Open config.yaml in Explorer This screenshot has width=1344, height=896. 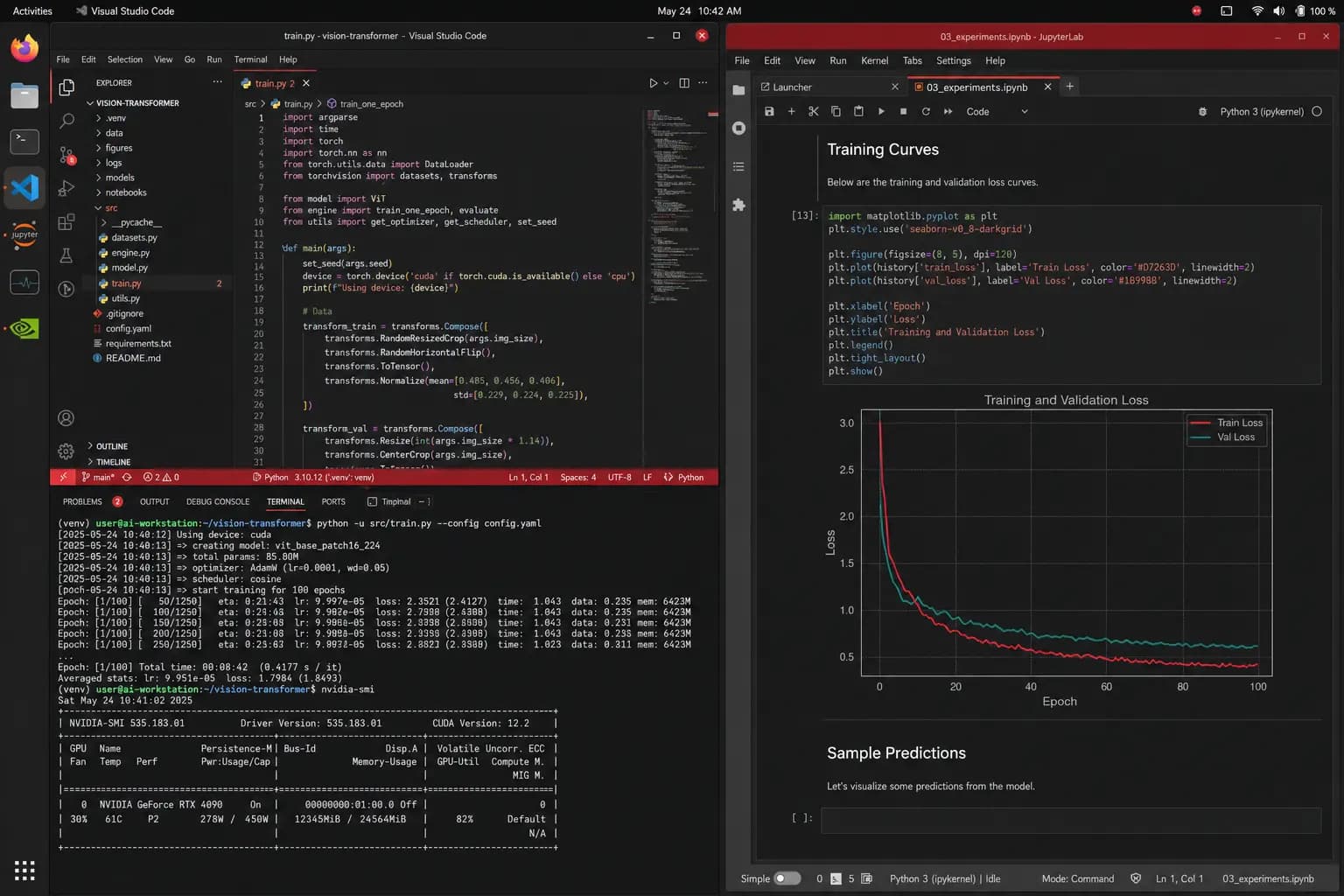(x=129, y=328)
